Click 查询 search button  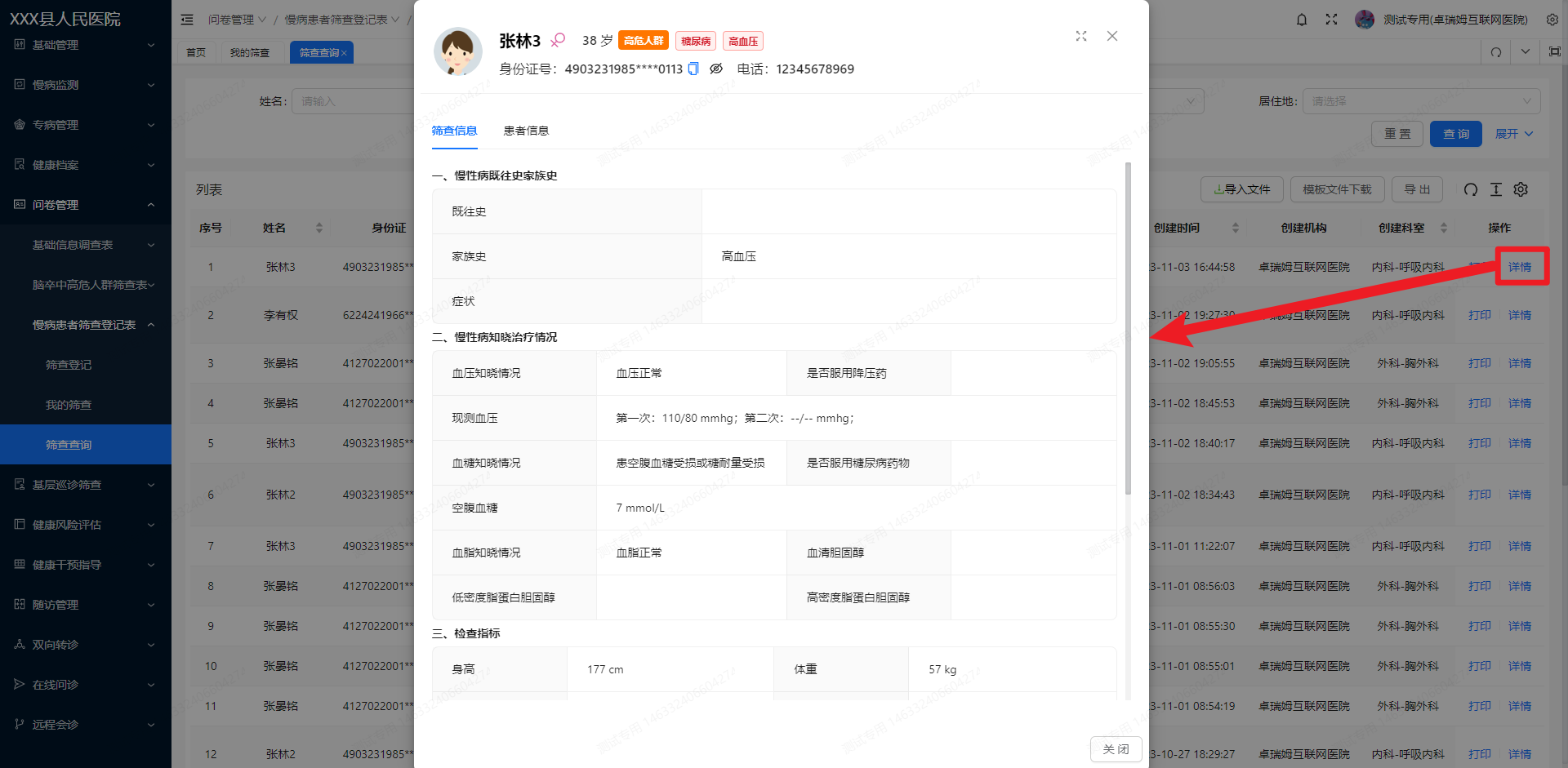tap(1456, 134)
